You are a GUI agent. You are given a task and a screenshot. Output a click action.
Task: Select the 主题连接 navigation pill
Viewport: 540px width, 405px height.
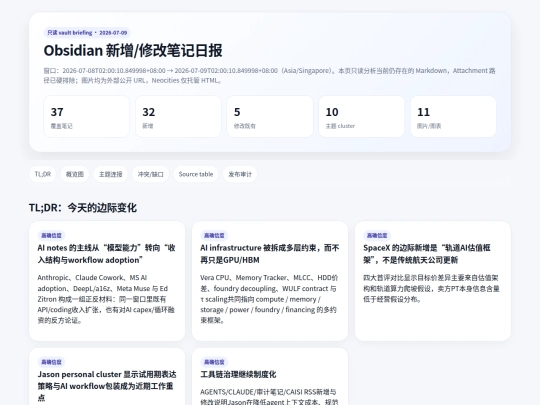pyautogui.click(x=111, y=174)
